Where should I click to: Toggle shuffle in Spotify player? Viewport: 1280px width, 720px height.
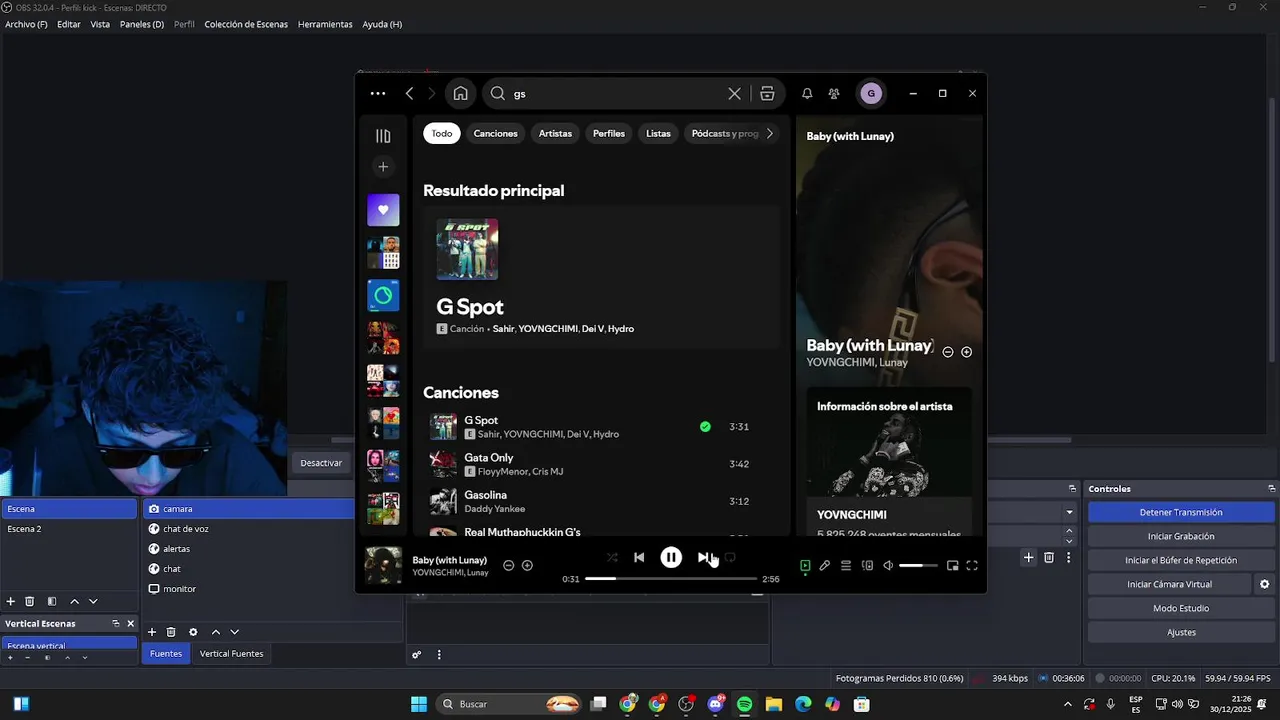(x=612, y=557)
